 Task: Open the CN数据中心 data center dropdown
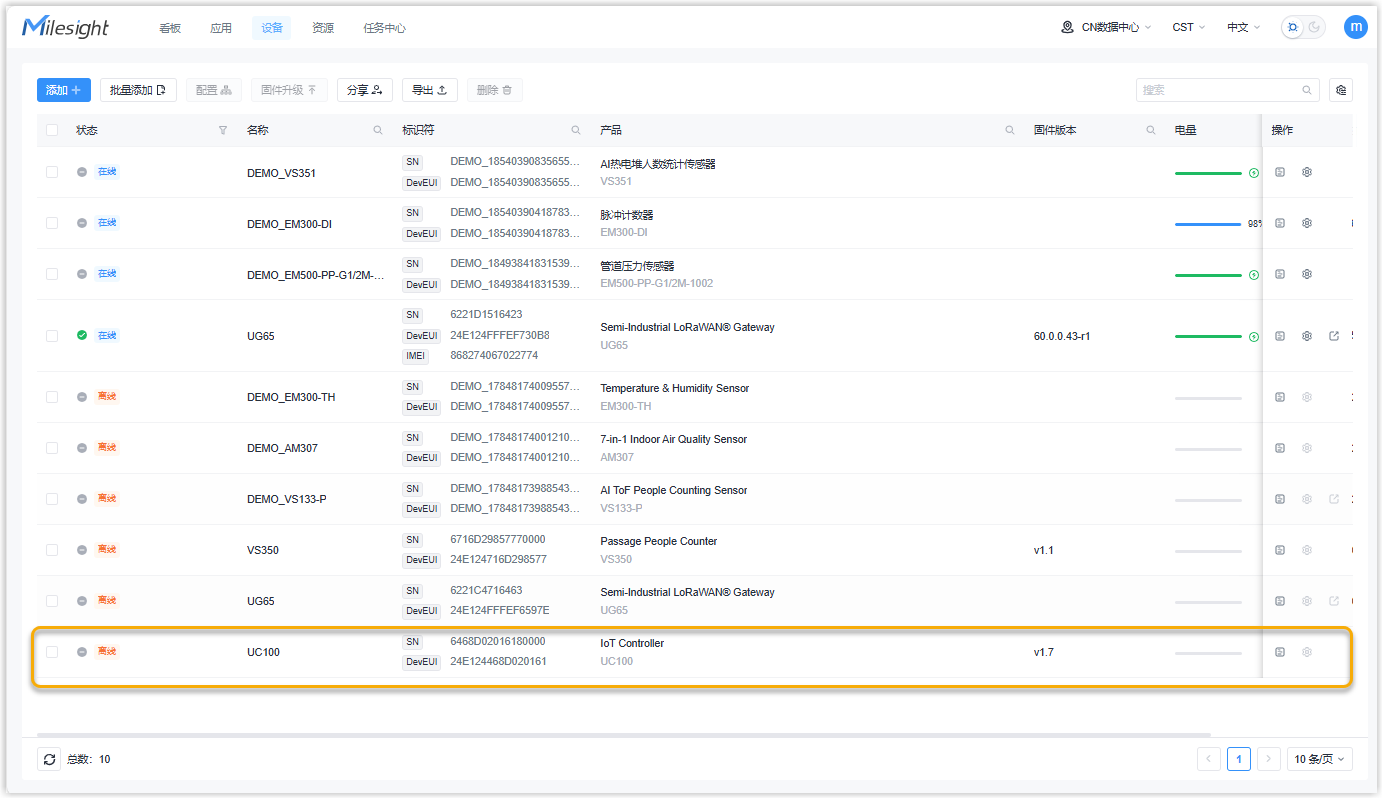(x=1107, y=27)
